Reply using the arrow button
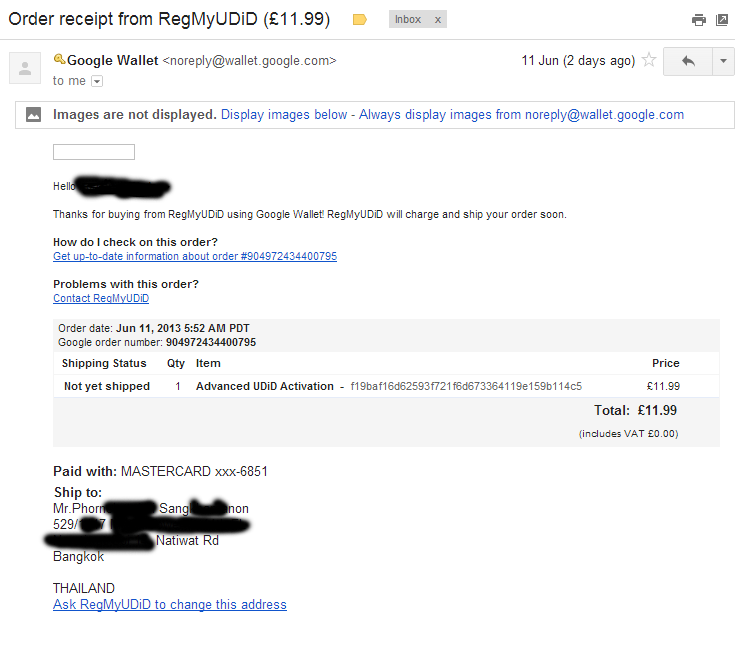This screenshot has height=653, width=747. (688, 61)
